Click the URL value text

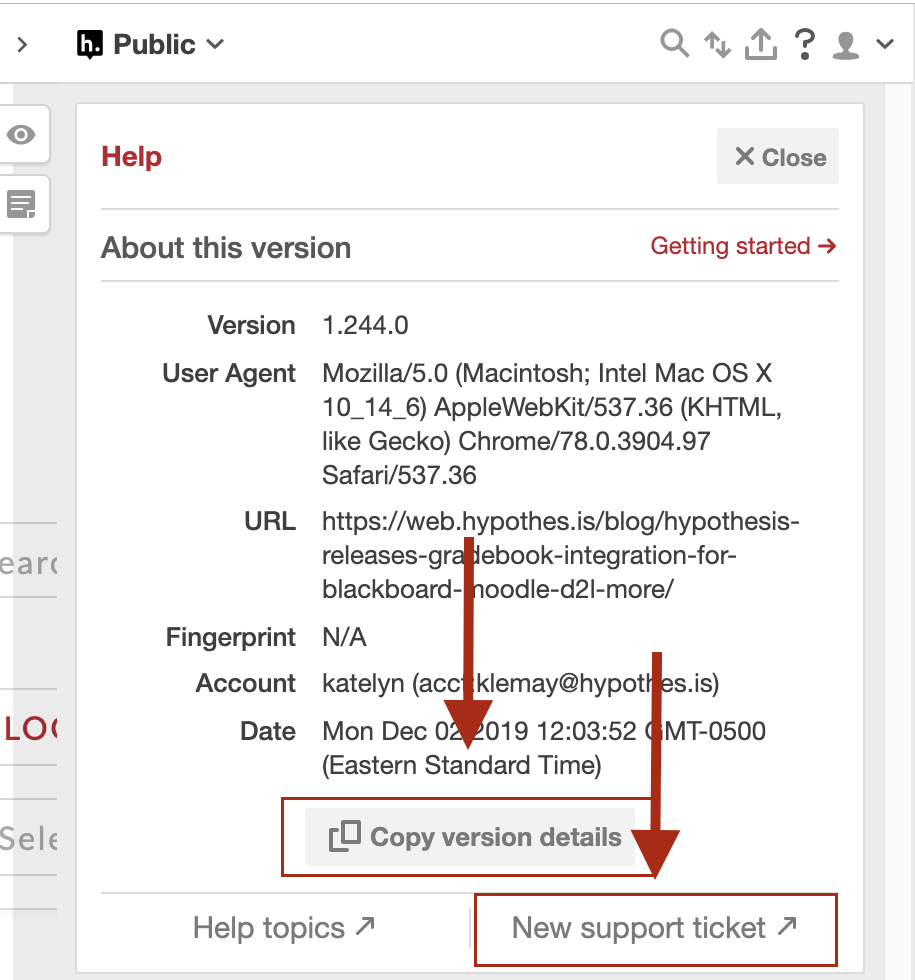(561, 555)
